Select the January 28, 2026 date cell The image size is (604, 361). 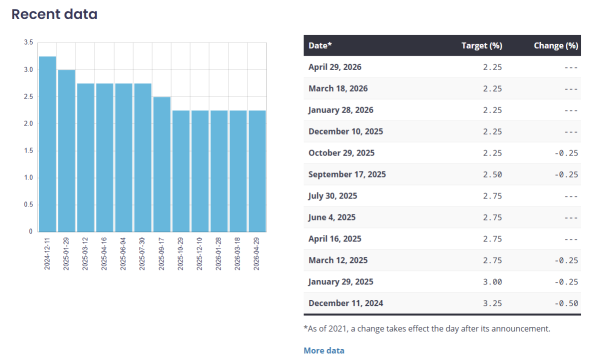(x=341, y=110)
